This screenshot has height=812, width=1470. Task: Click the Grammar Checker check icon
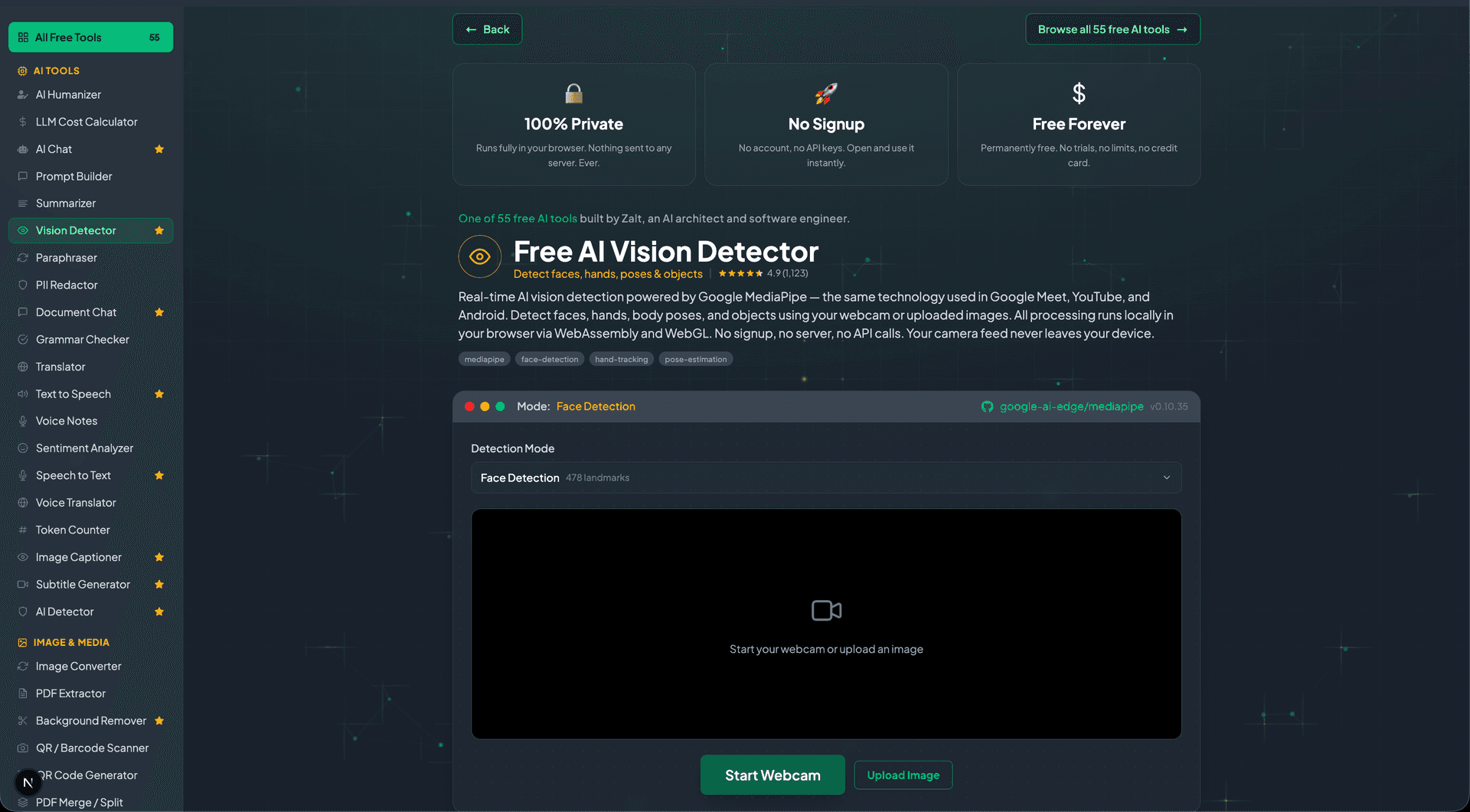[x=23, y=339]
